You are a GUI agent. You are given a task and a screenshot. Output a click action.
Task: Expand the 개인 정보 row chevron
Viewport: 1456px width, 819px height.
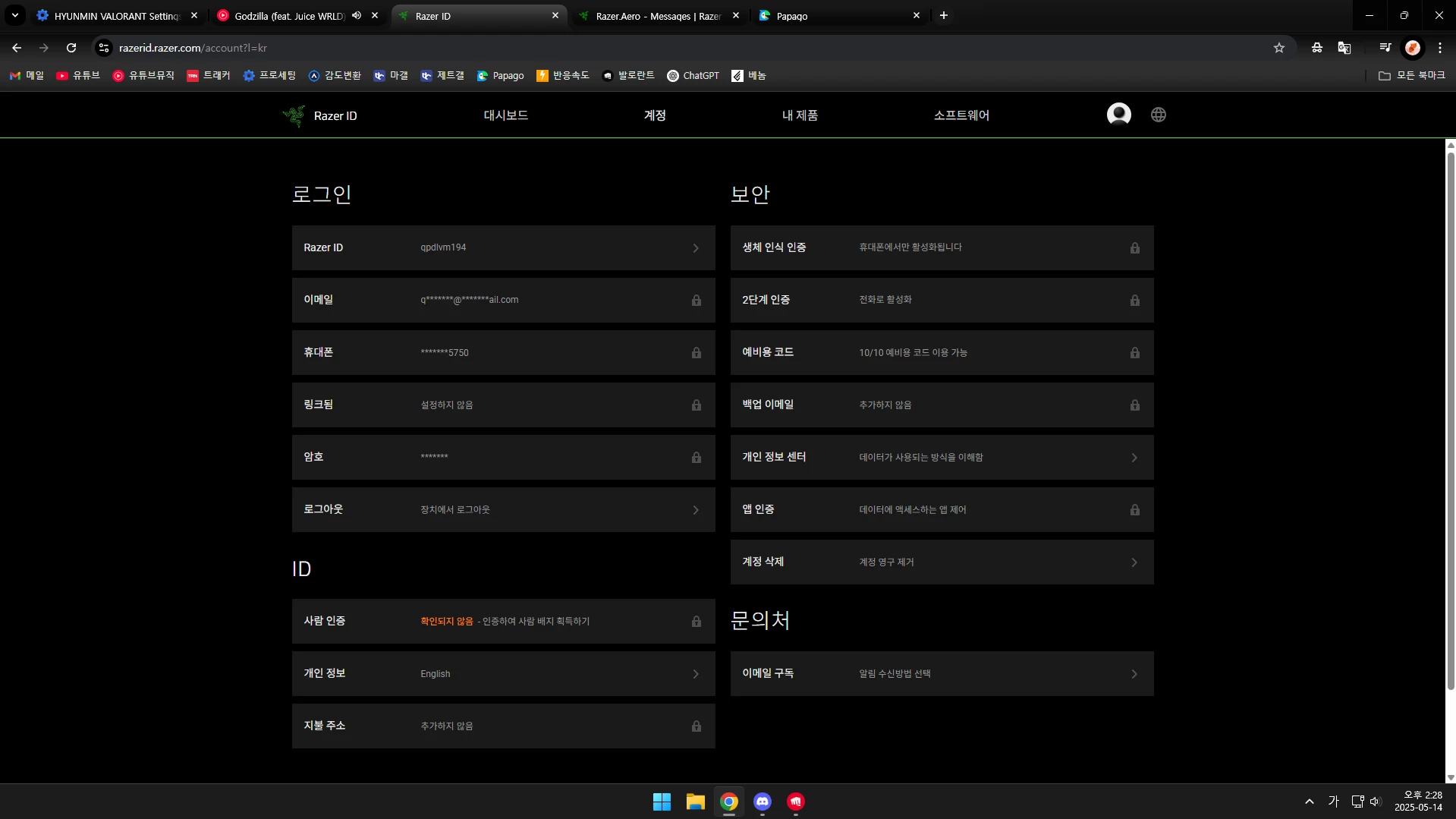[696, 674]
